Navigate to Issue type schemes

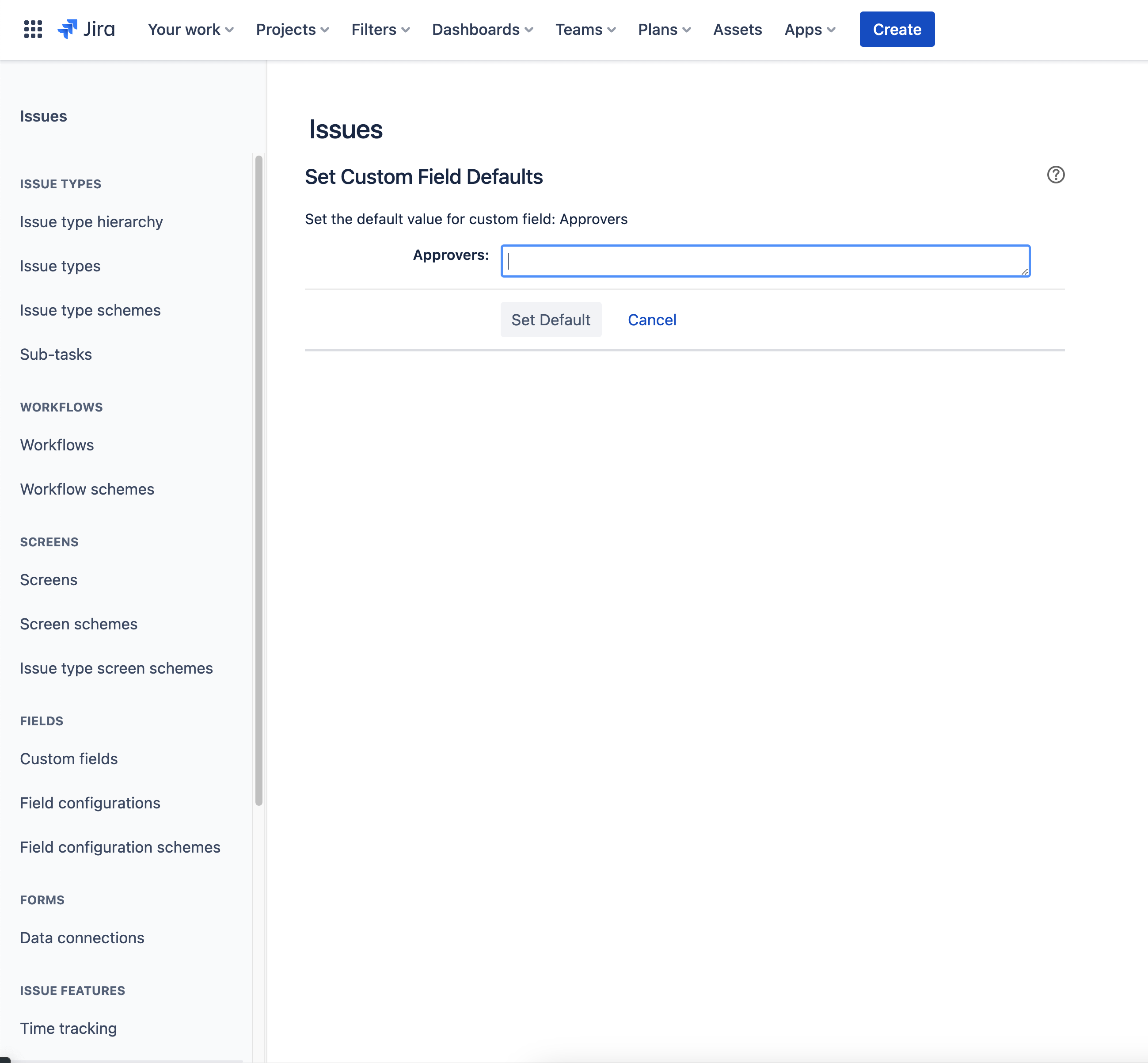click(90, 310)
